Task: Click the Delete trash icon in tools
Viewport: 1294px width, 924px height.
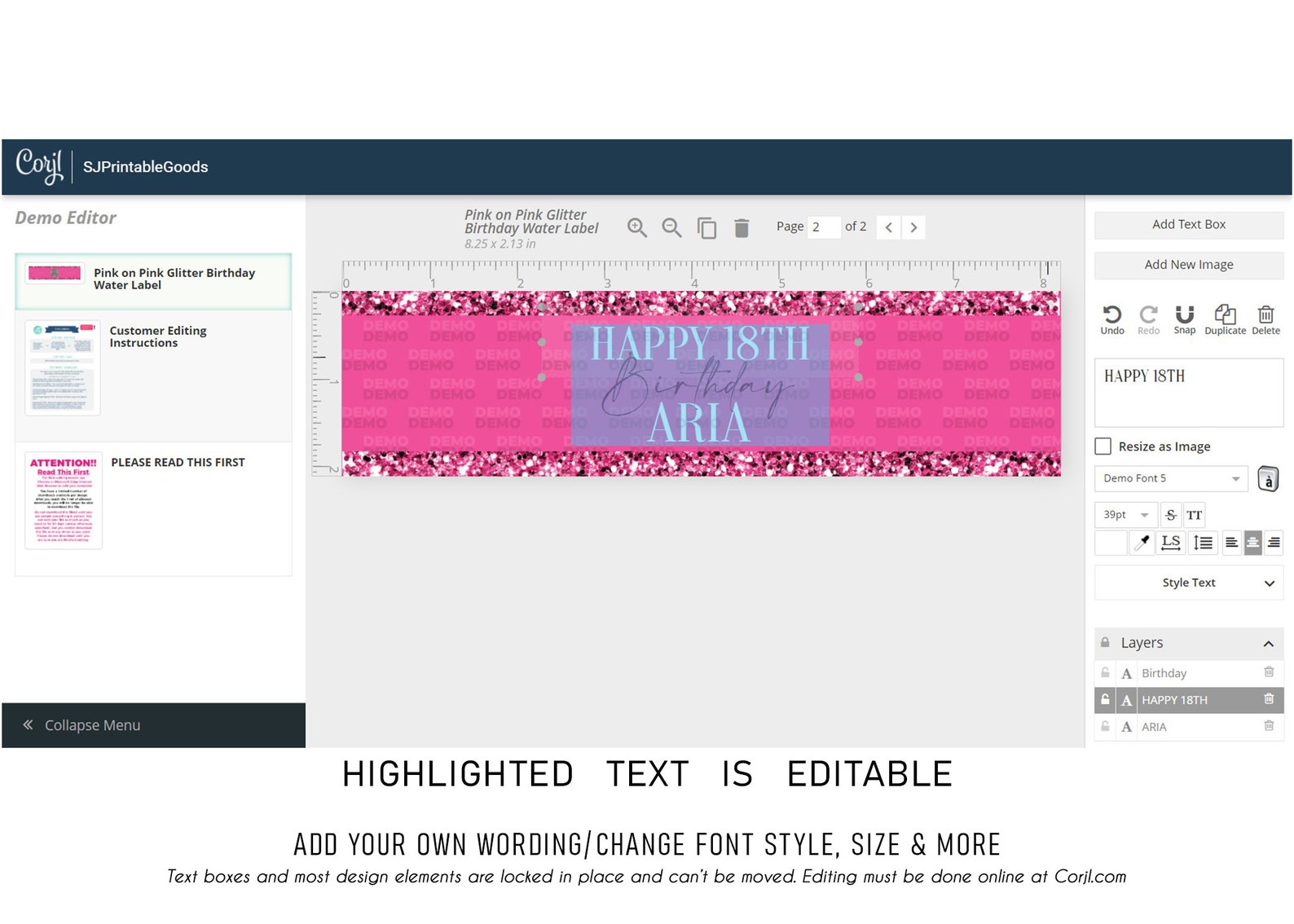Action: pyautogui.click(x=1265, y=319)
